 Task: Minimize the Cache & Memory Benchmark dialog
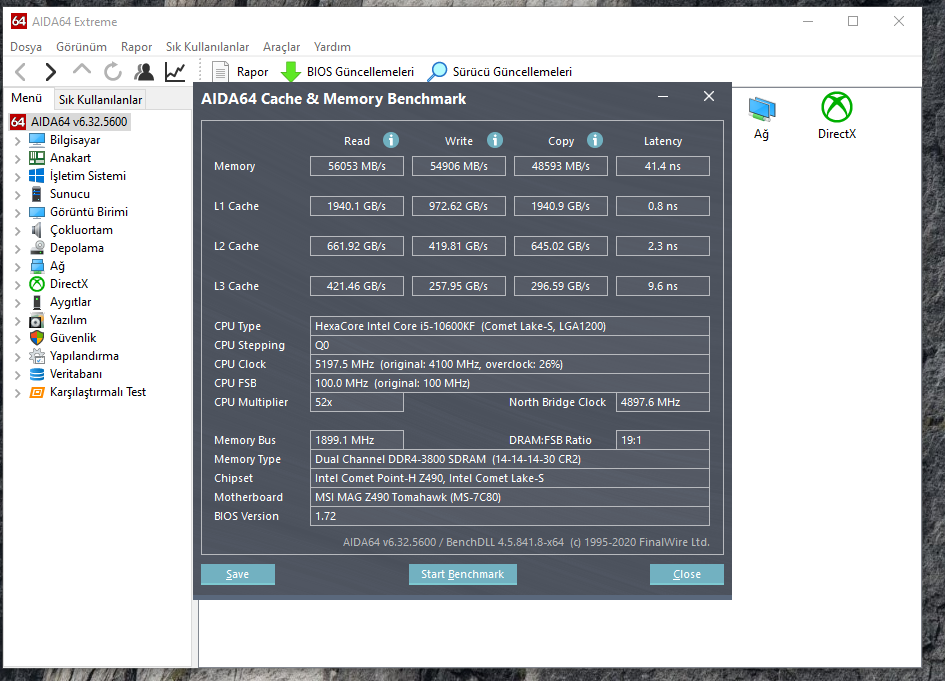pyautogui.click(x=663, y=97)
